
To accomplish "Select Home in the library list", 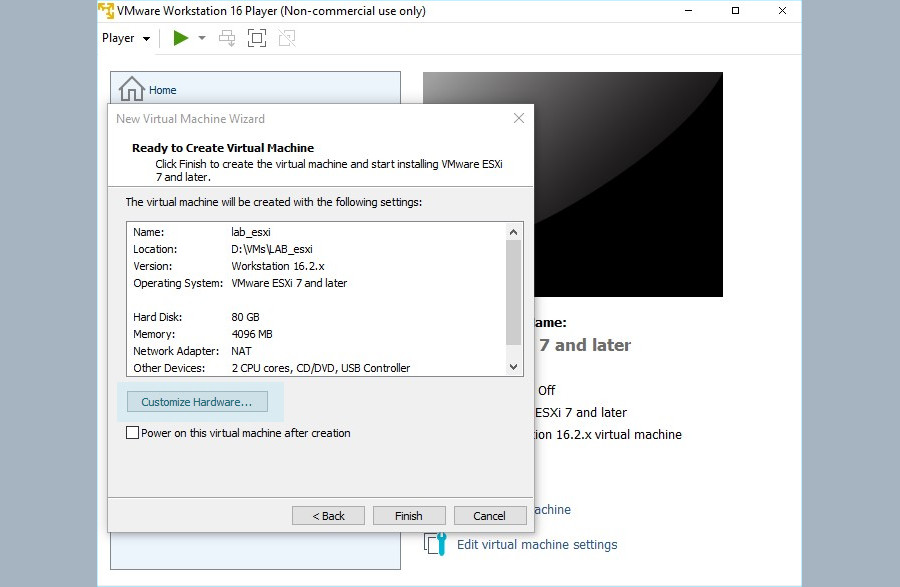I will (x=255, y=90).
